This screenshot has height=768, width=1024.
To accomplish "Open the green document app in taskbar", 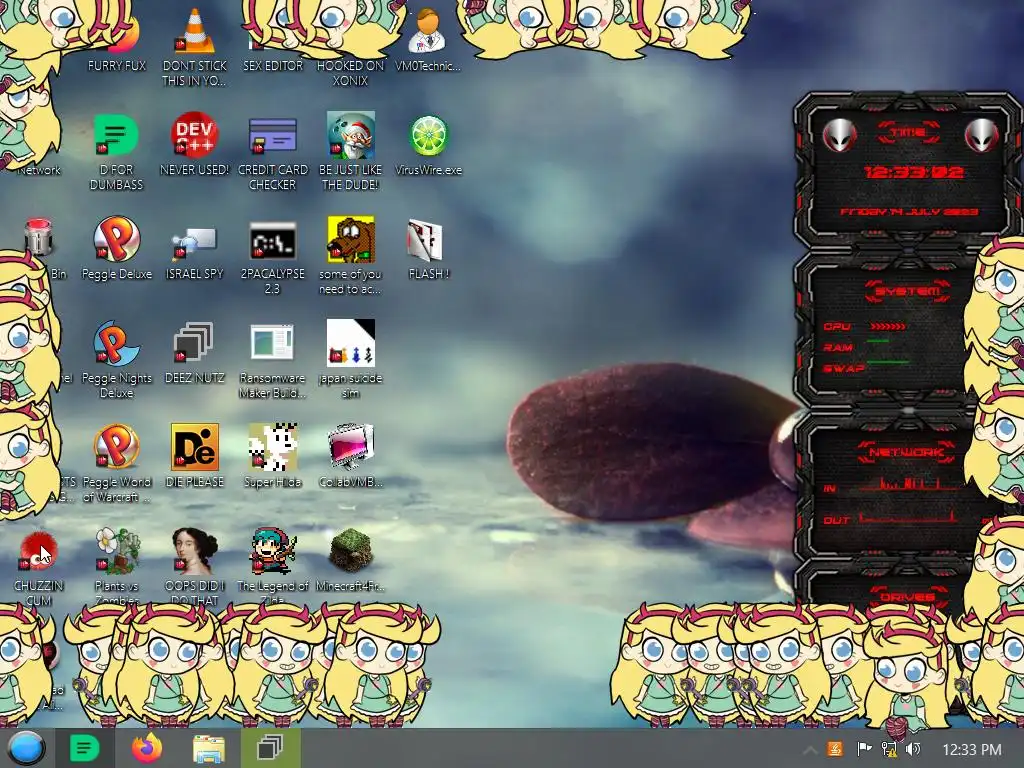I will (x=85, y=748).
